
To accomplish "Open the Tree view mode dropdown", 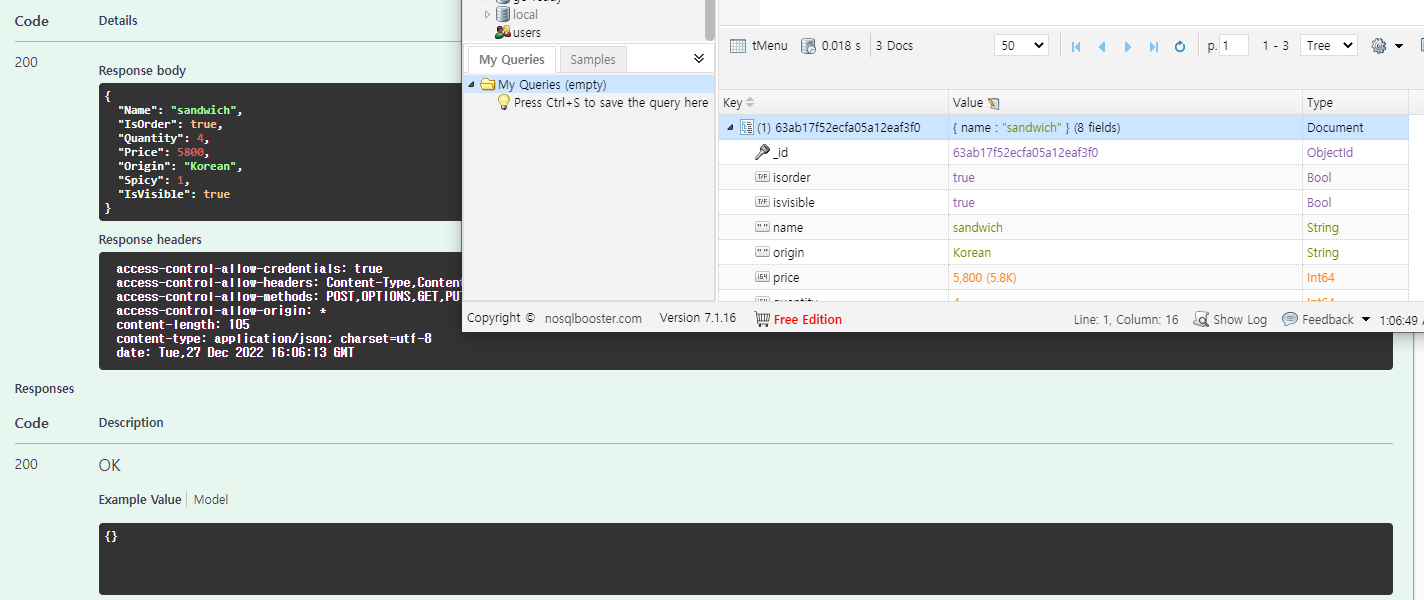I will [x=1329, y=46].
